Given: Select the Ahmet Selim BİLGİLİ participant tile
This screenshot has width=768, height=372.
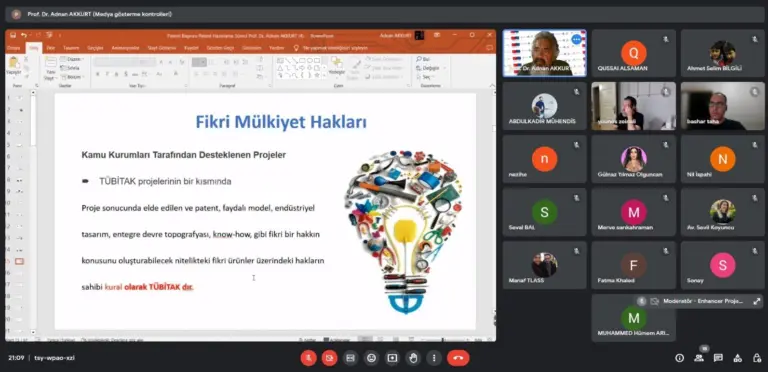Looking at the screenshot, I should pyautogui.click(x=722, y=53).
